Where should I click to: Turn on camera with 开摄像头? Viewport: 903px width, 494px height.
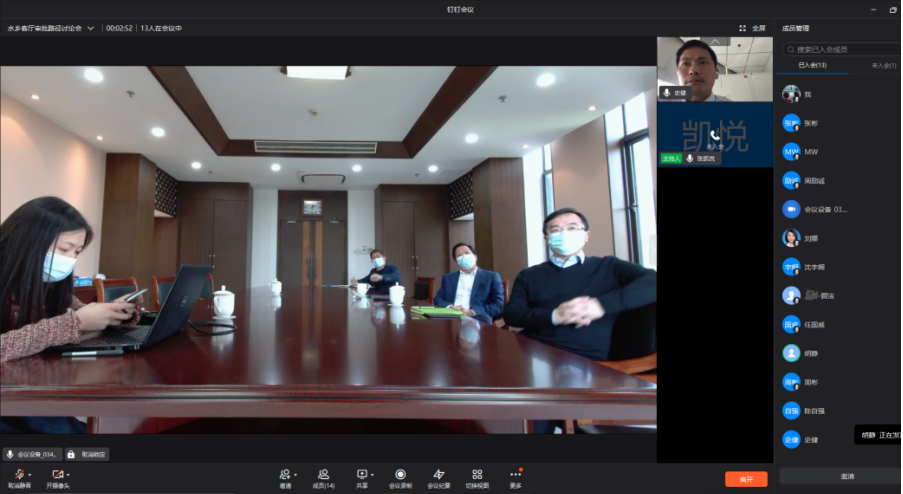pyautogui.click(x=57, y=475)
